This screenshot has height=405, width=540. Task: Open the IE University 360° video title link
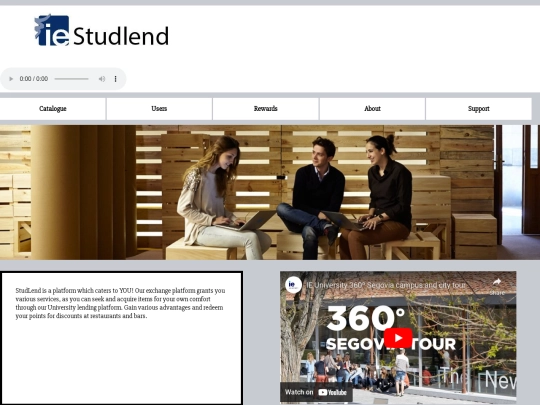386,285
